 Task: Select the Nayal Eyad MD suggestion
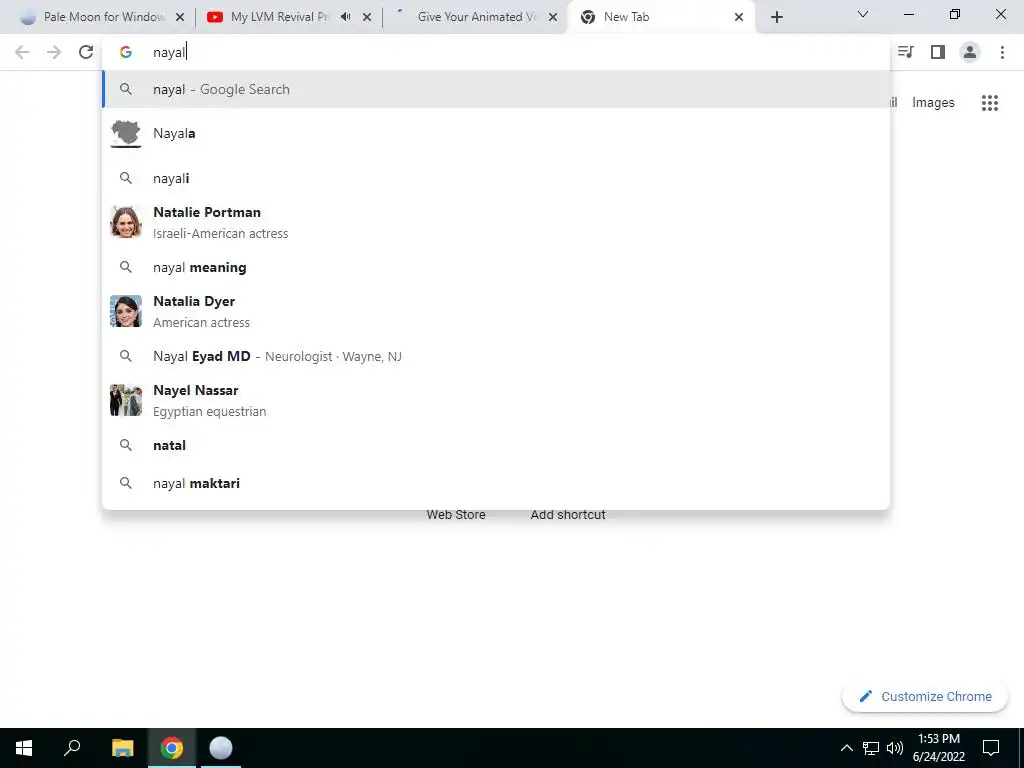(496, 356)
